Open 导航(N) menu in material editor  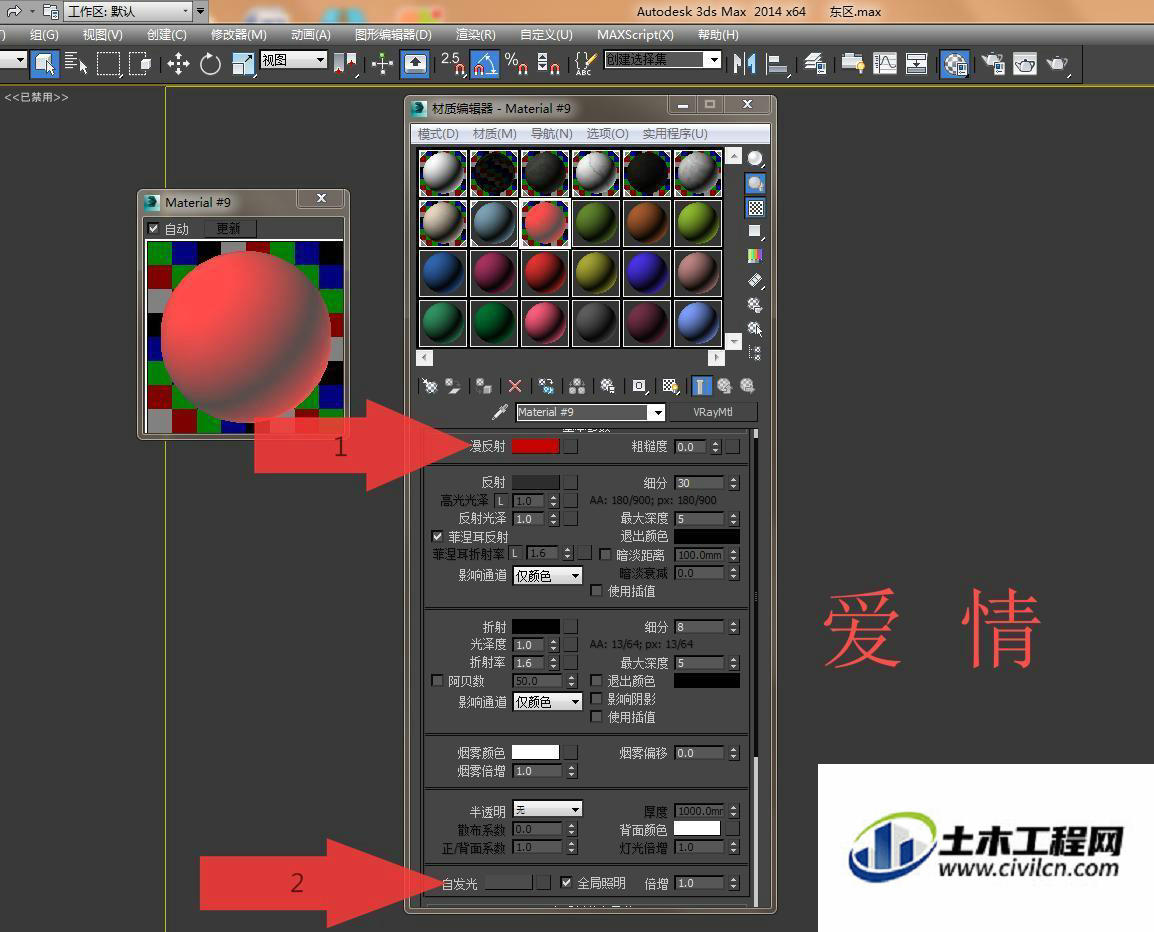[x=551, y=133]
